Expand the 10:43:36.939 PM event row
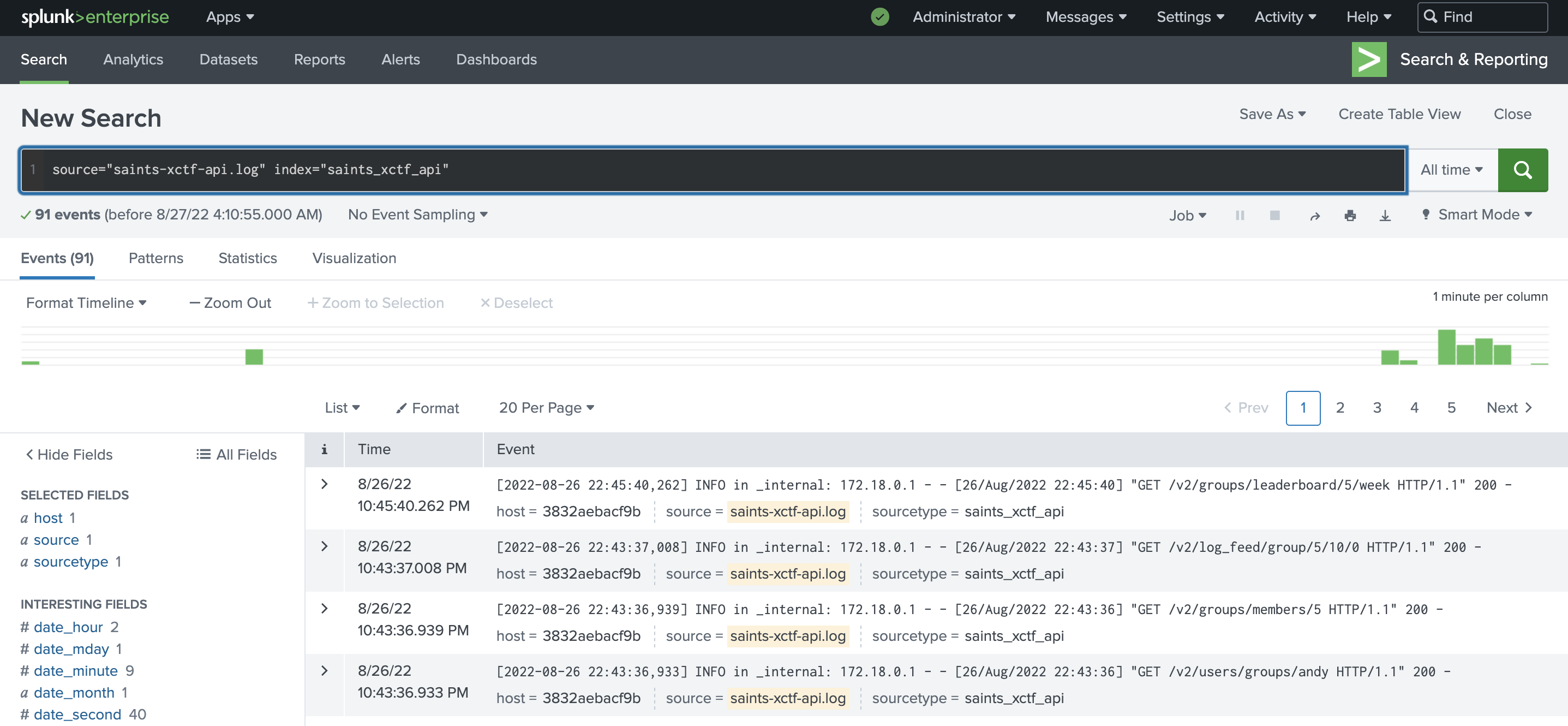This screenshot has height=726, width=1568. [x=325, y=609]
